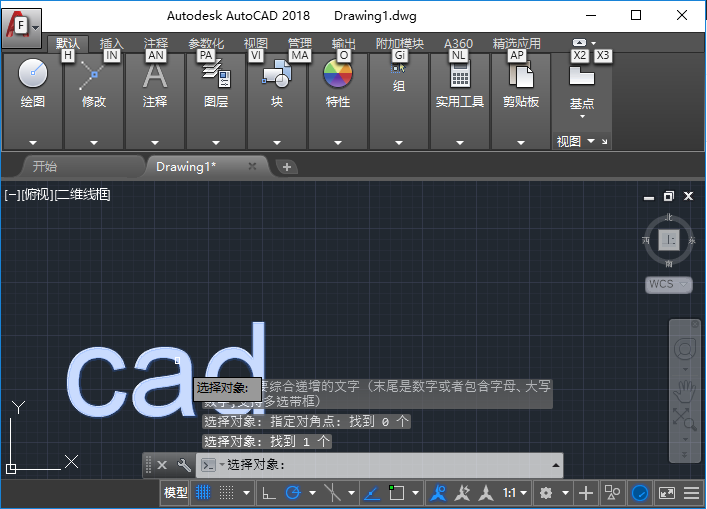This screenshot has width=707, height=509.
Task: Open the 输出 ribbon tab
Action: point(344,43)
